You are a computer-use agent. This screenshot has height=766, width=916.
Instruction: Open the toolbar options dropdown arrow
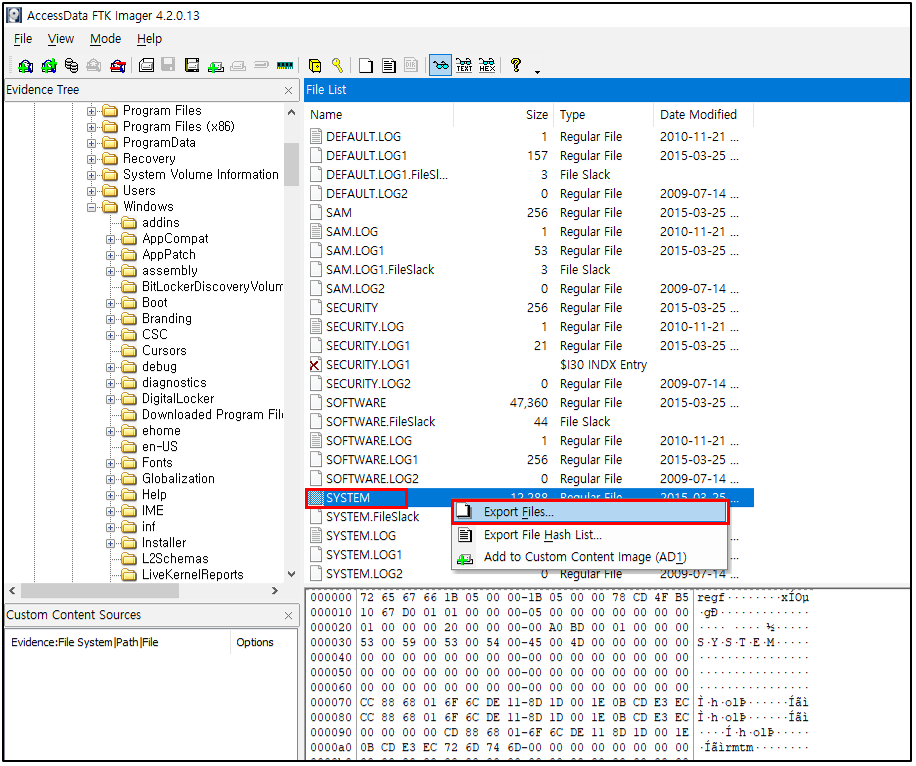point(537,72)
